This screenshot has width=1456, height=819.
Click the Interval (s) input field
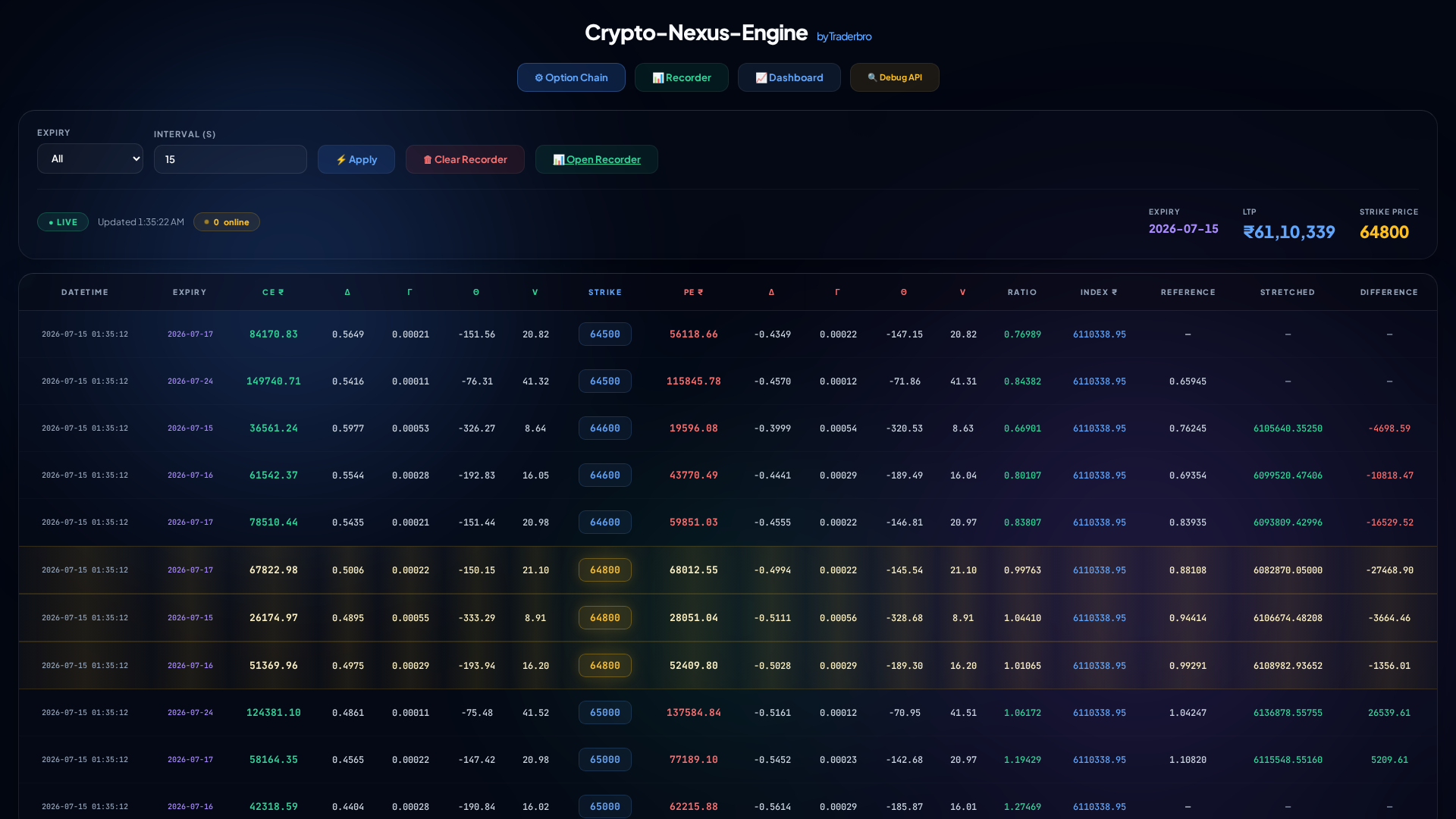230,159
